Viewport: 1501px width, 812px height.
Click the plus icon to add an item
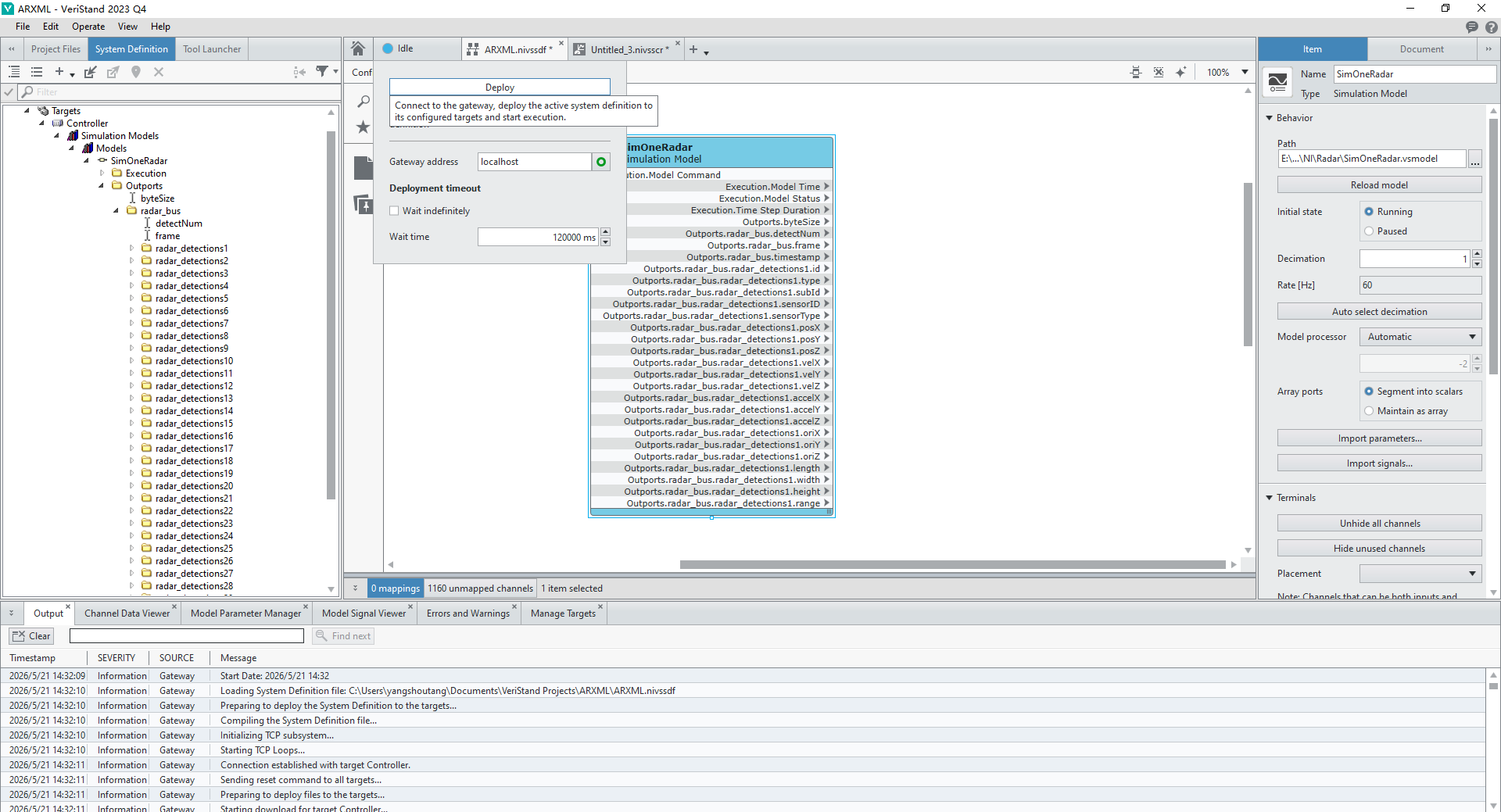(59, 72)
